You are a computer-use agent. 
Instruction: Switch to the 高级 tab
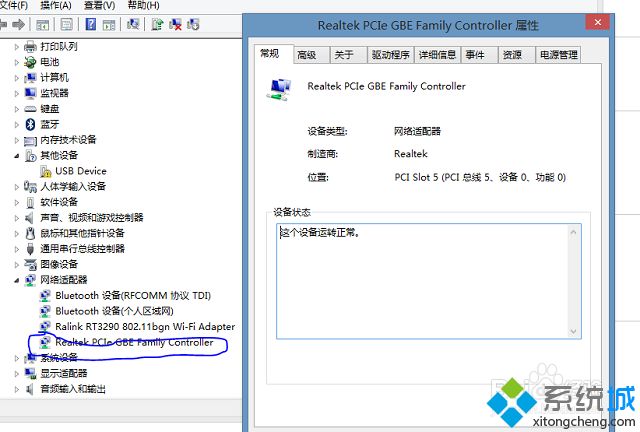(x=311, y=55)
